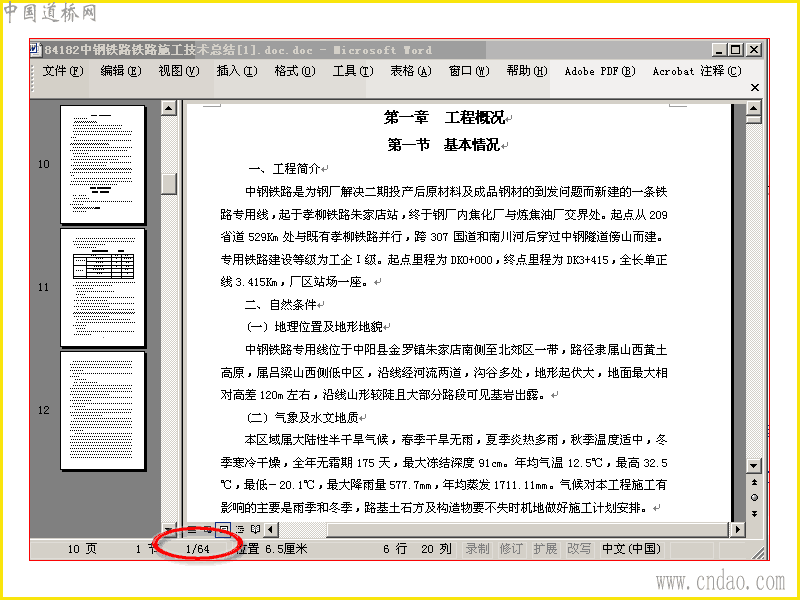This screenshot has width=800, height=600.
Task: Click the Select Browse Object circle button
Action: click(x=755, y=497)
